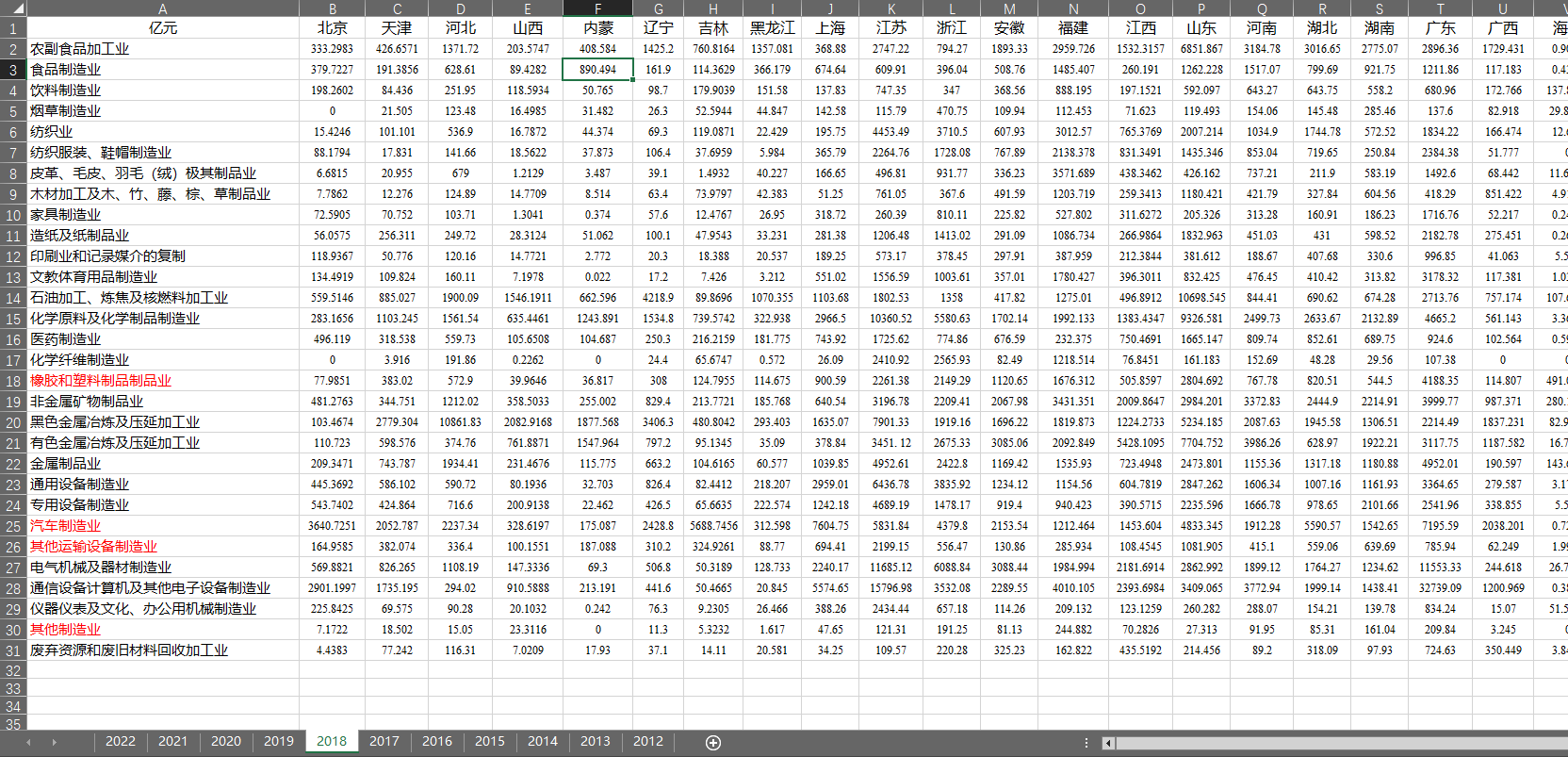
Task: Select column K header
Action: pyautogui.click(x=891, y=8)
